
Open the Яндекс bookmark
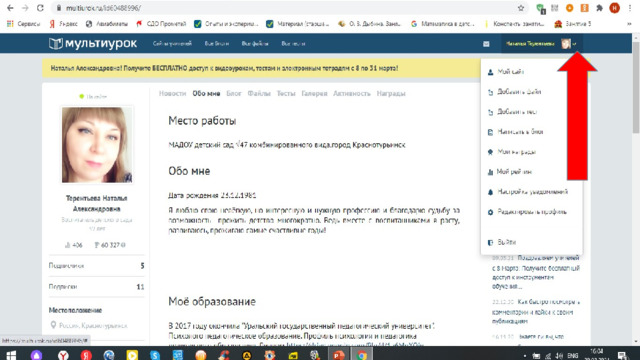[x=63, y=24]
